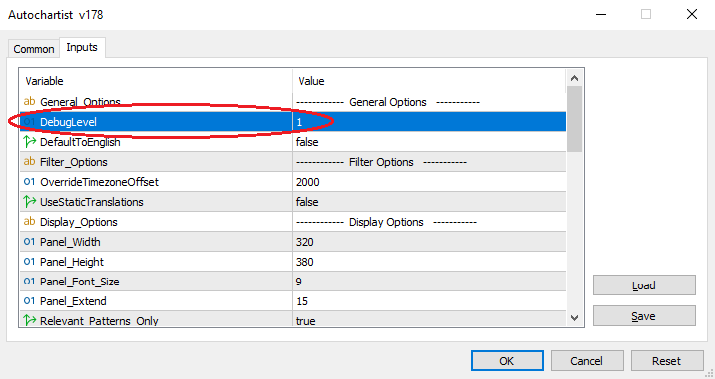Image resolution: width=715 pixels, height=379 pixels.
Task: Select the Display_Options variable name
Action: pyautogui.click(x=79, y=222)
